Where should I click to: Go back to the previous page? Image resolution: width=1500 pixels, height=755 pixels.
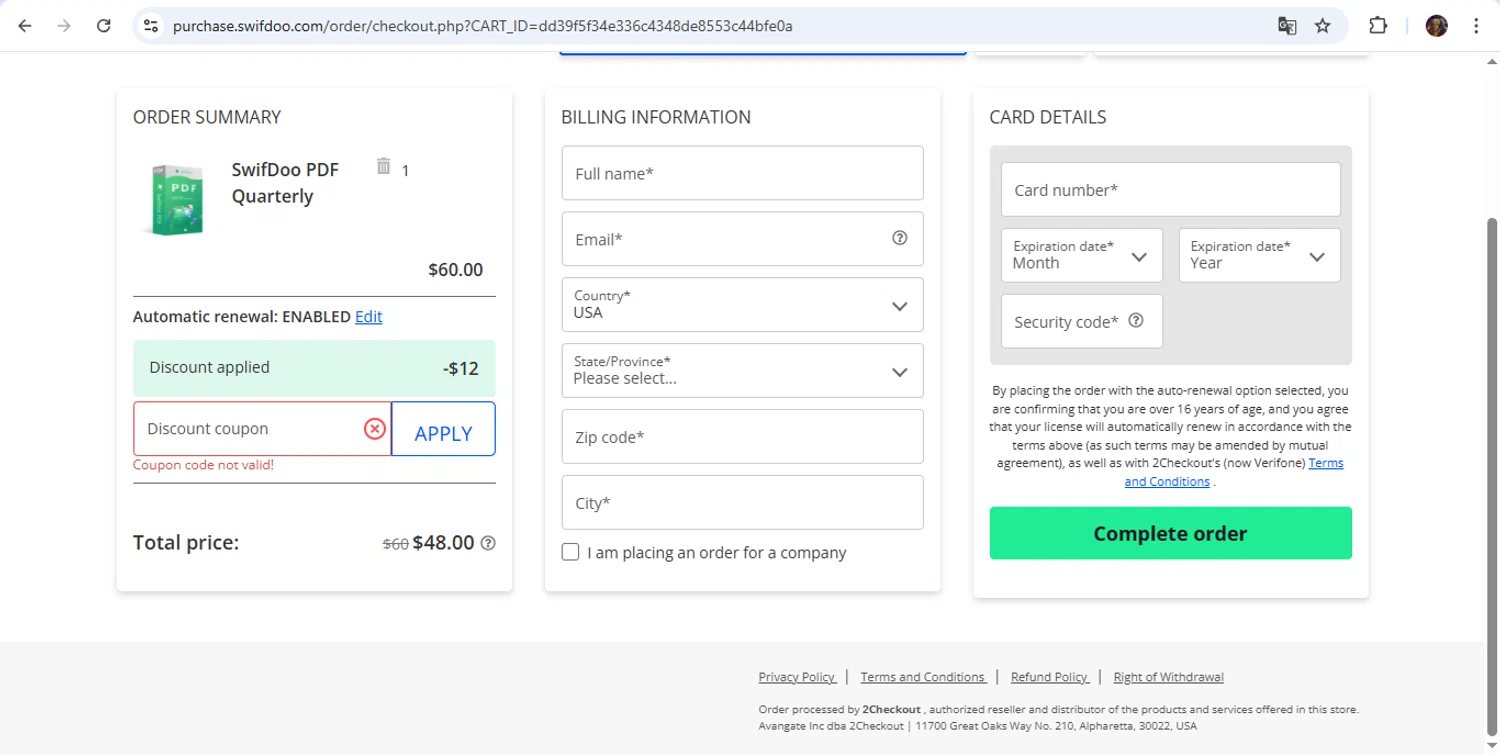[x=25, y=26]
